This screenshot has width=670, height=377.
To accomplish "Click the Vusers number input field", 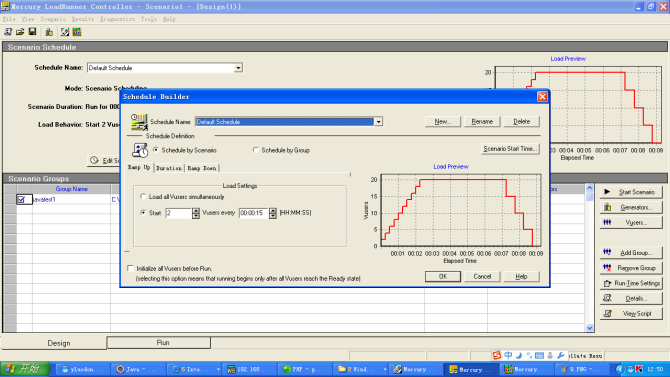I will (179, 213).
